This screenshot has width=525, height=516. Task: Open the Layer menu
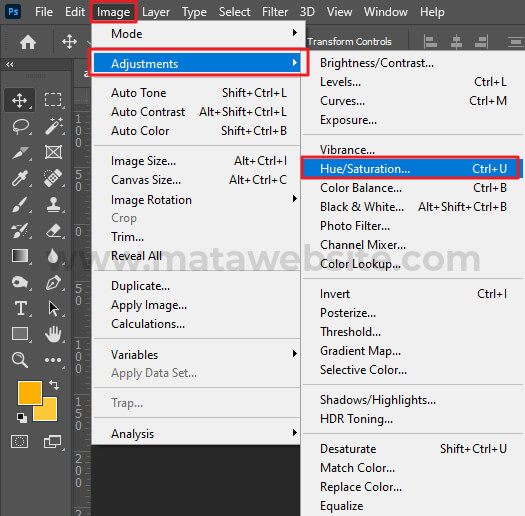point(156,12)
